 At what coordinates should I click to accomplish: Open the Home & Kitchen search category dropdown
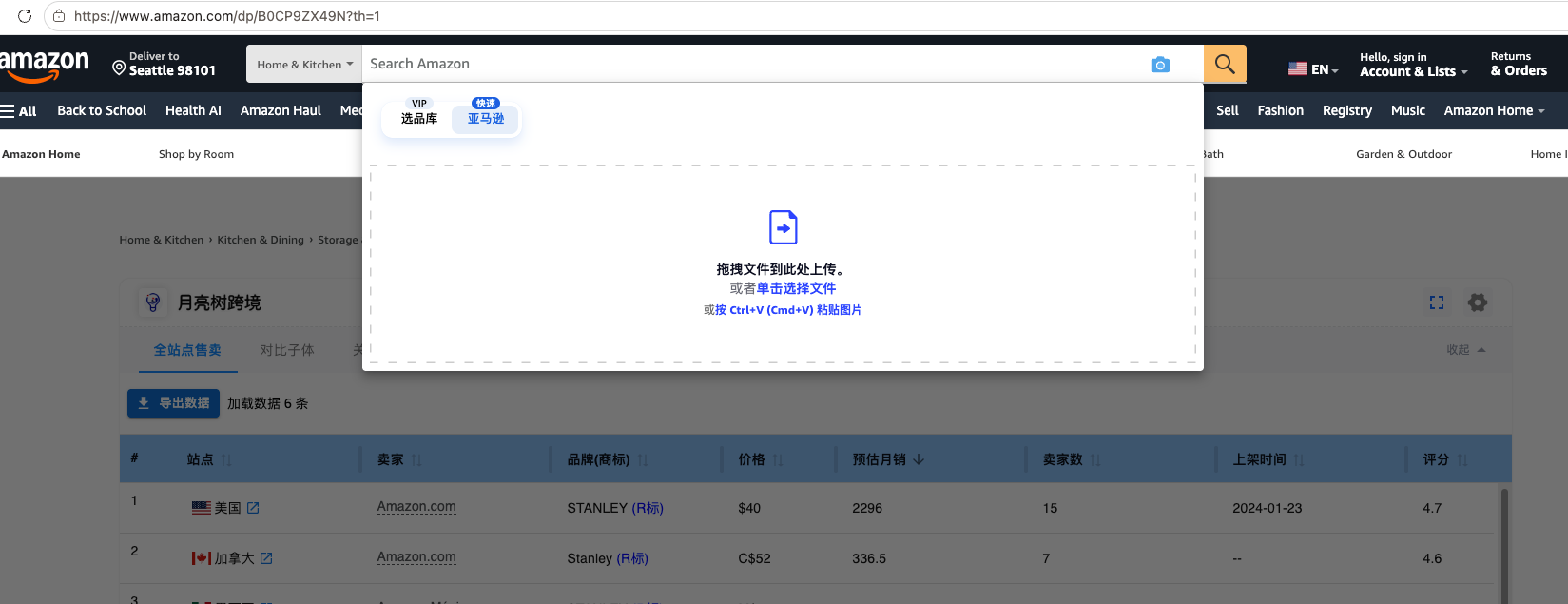coord(304,64)
